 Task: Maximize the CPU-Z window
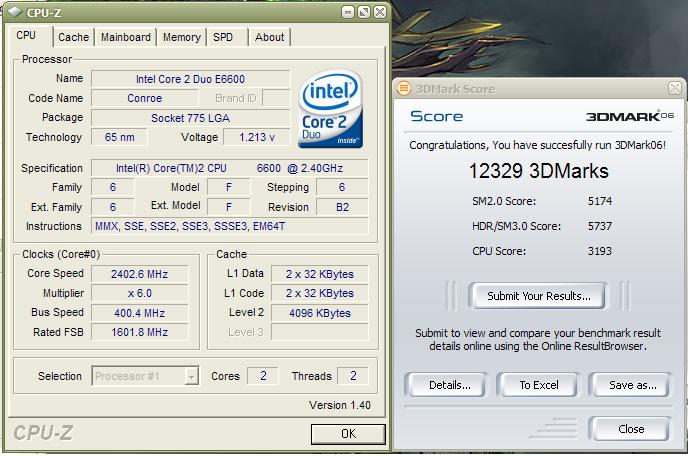click(x=364, y=12)
